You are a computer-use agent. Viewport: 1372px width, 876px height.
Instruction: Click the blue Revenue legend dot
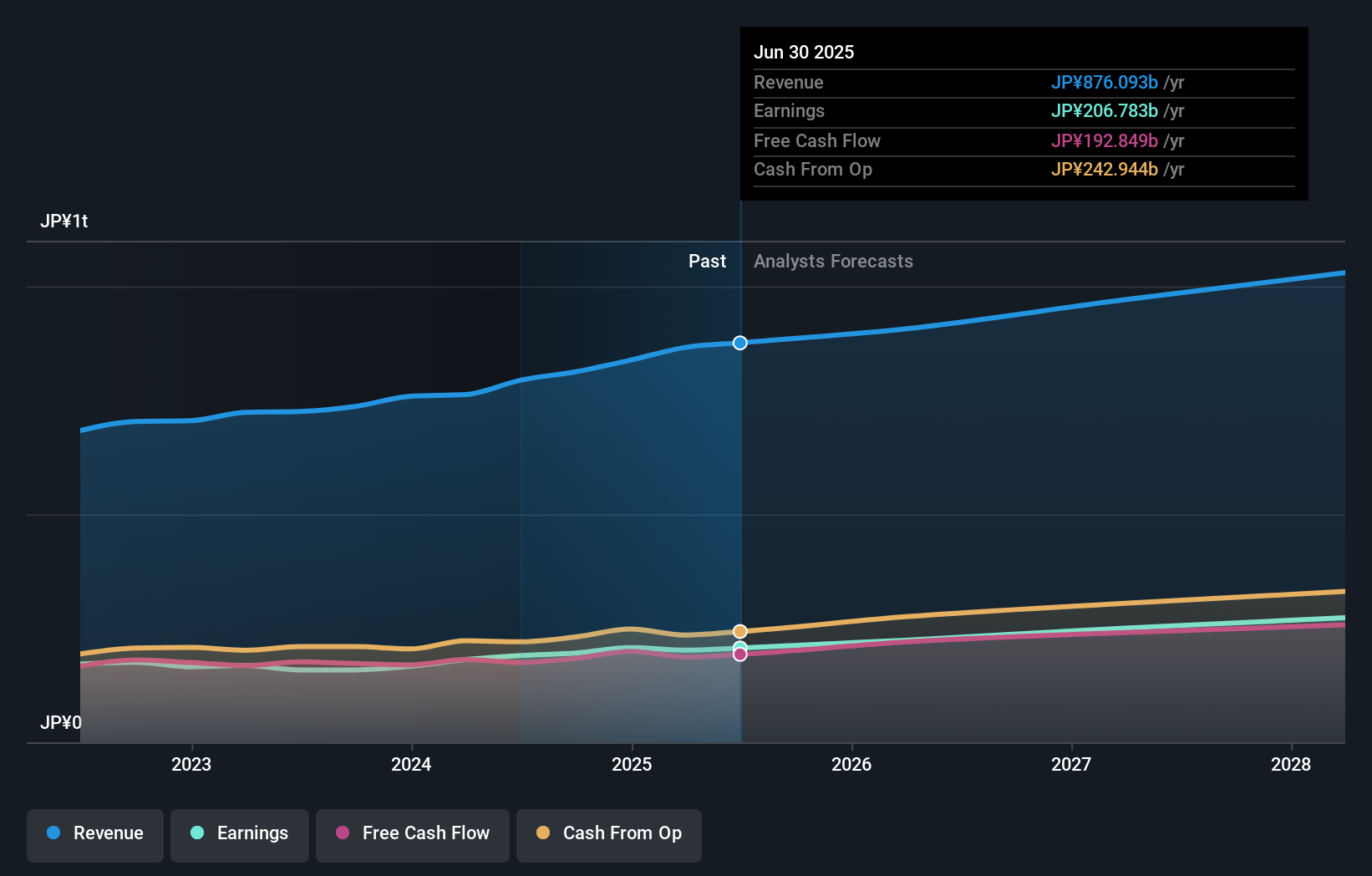point(53,833)
